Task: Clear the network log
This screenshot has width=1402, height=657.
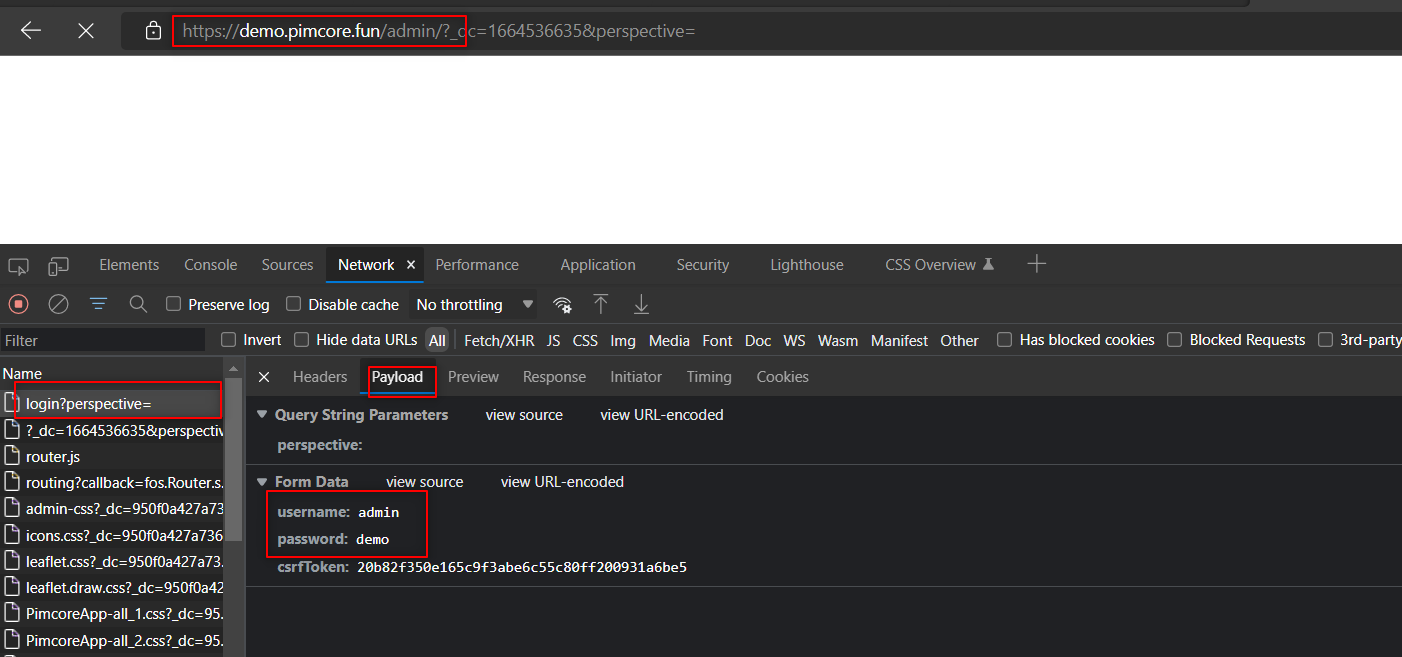Action: coord(59,304)
